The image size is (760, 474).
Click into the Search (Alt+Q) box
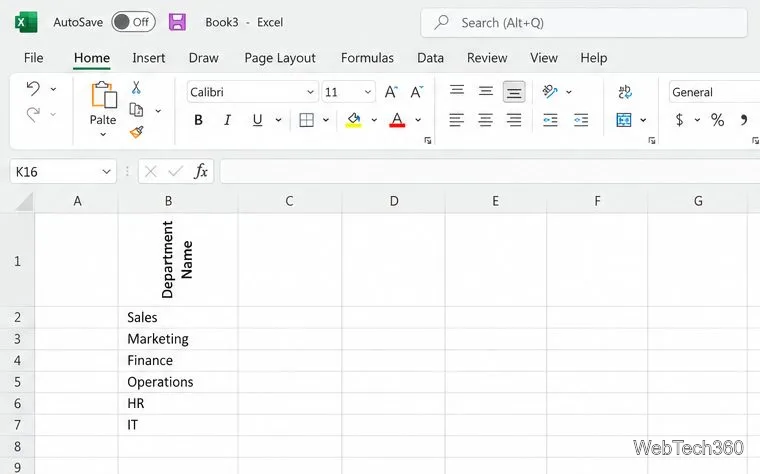pos(584,23)
